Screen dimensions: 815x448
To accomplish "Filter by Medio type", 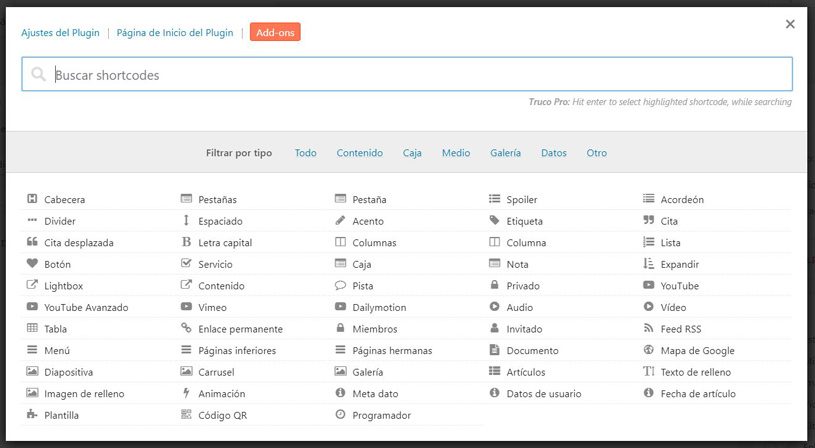I will click(x=456, y=153).
